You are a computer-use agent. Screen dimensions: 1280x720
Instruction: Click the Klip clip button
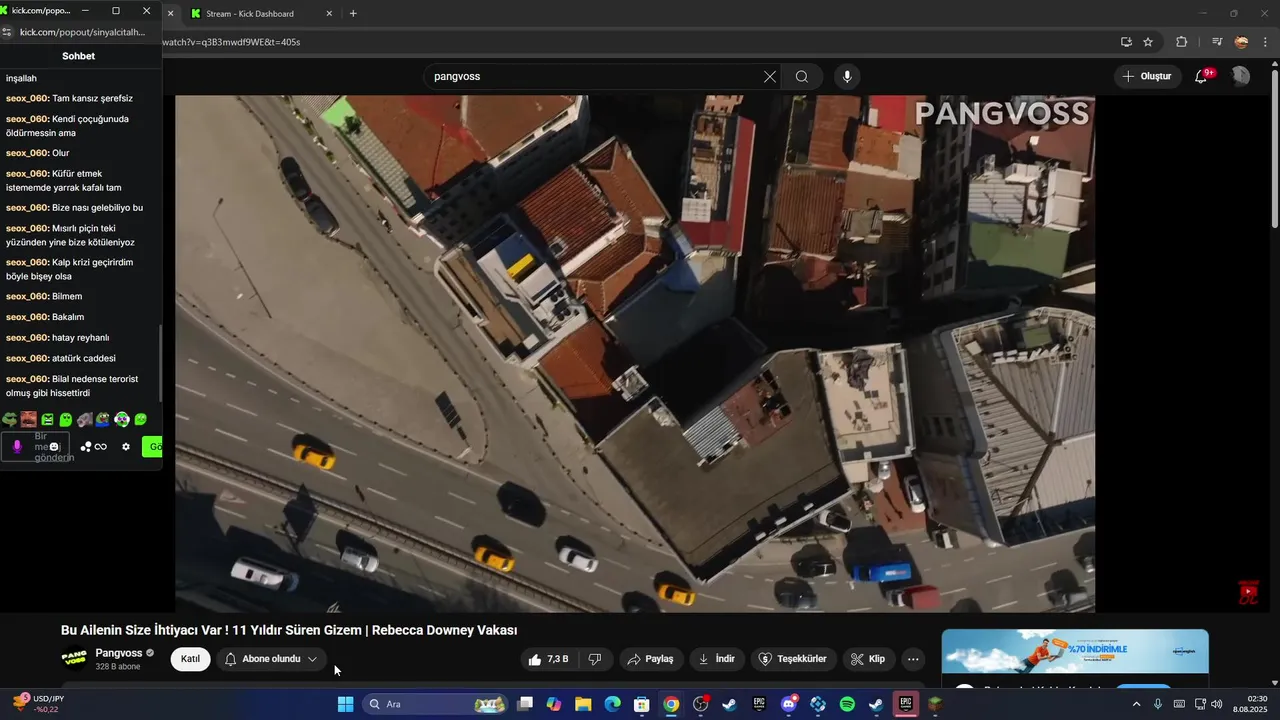(x=868, y=659)
